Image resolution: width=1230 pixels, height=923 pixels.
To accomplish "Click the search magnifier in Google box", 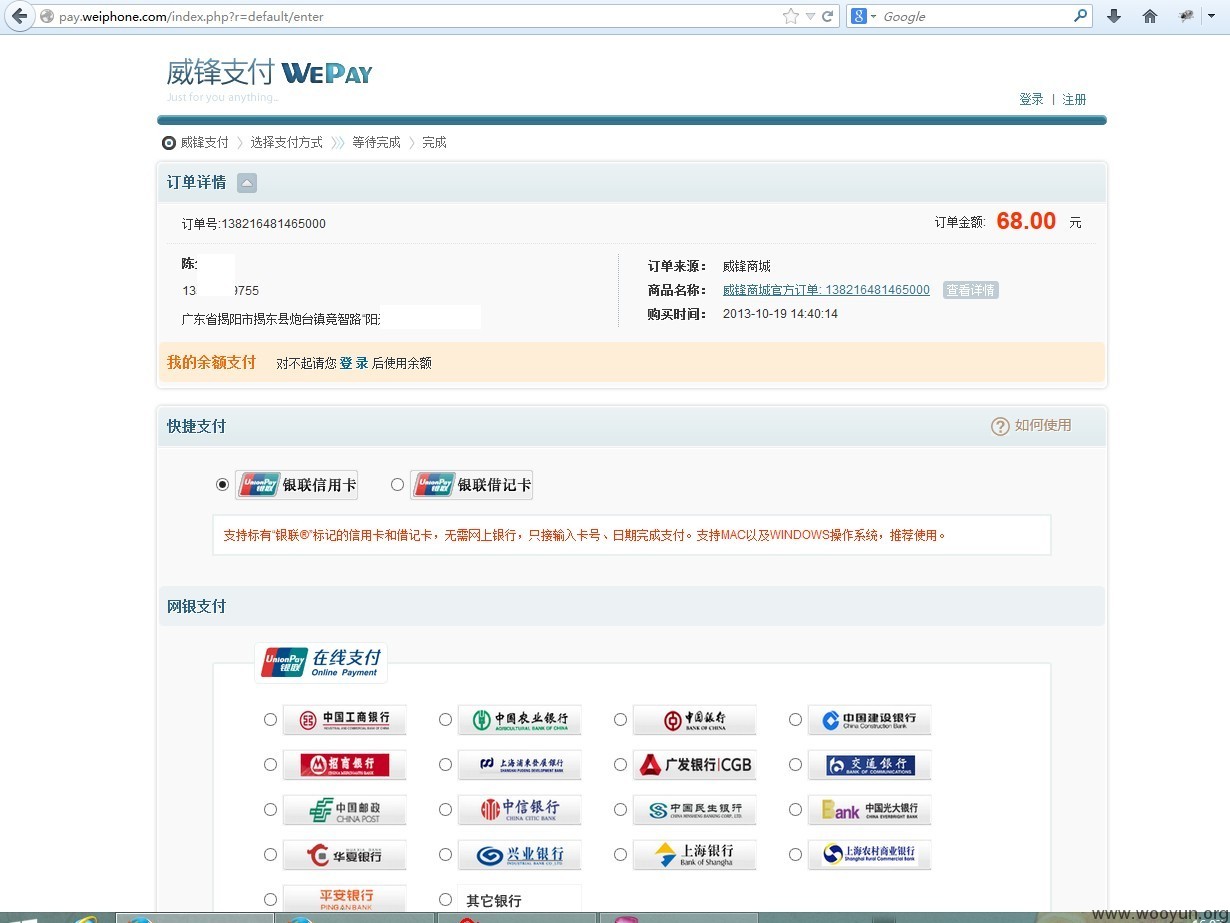I will tap(1080, 16).
